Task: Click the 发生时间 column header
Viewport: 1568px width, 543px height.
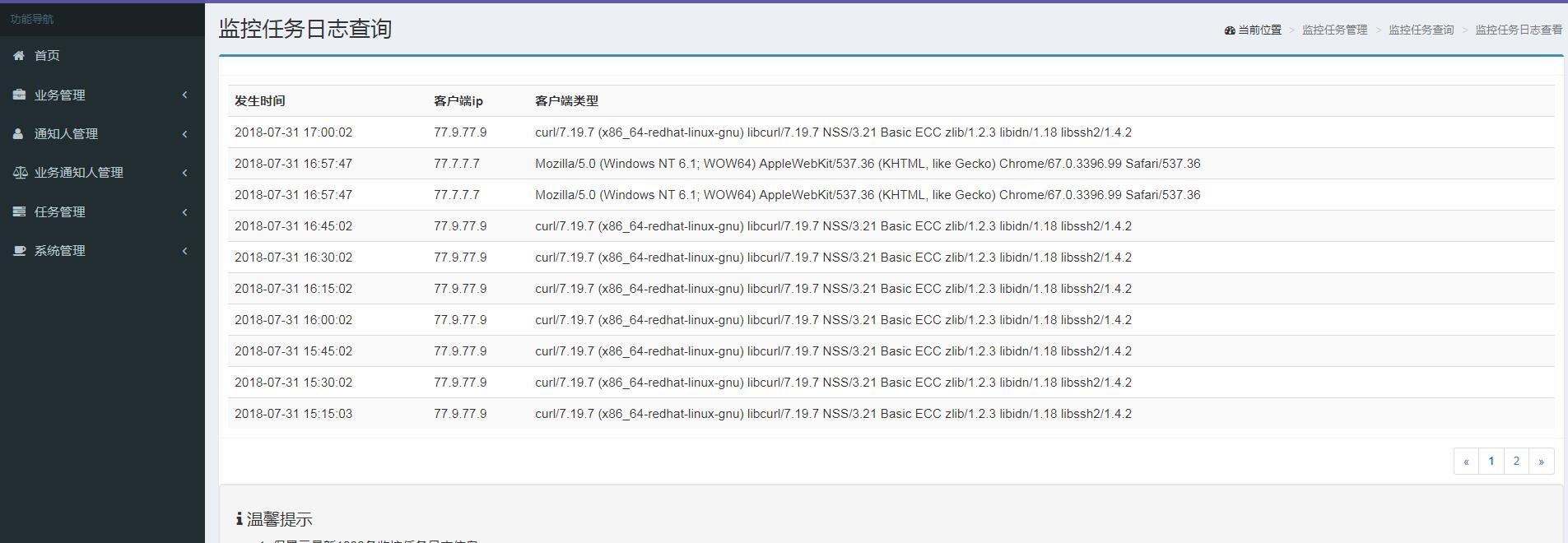Action: (260, 100)
